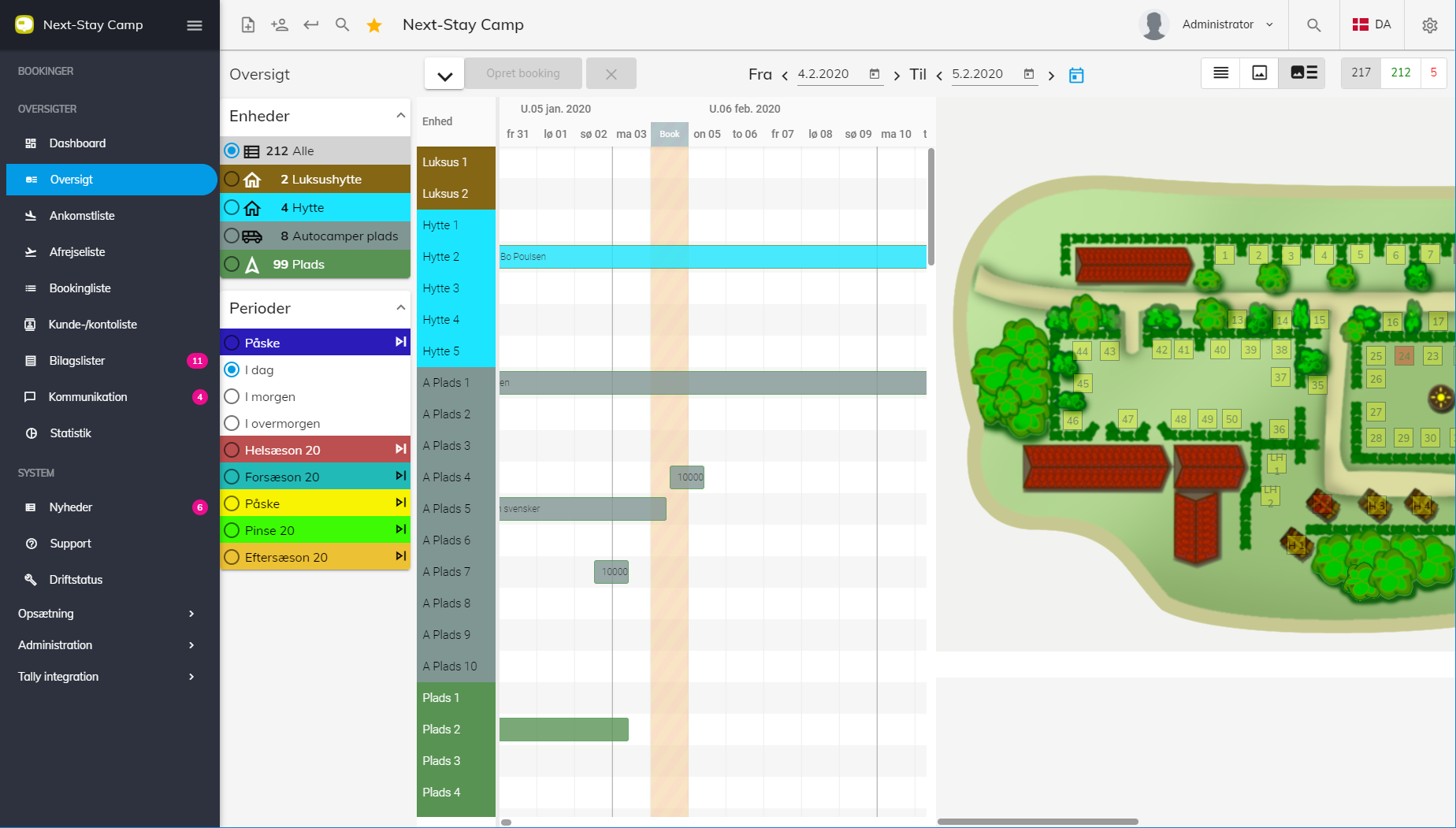The image size is (1456, 828).
Task: Click the blue calendar today icon
Action: pyautogui.click(x=1076, y=75)
